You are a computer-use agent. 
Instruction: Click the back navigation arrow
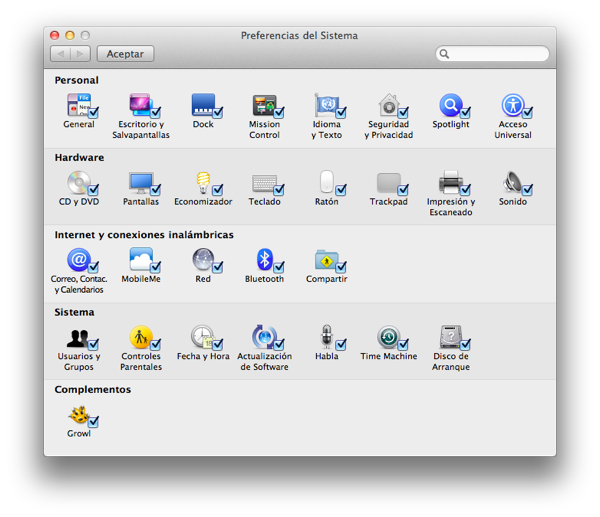(60, 54)
